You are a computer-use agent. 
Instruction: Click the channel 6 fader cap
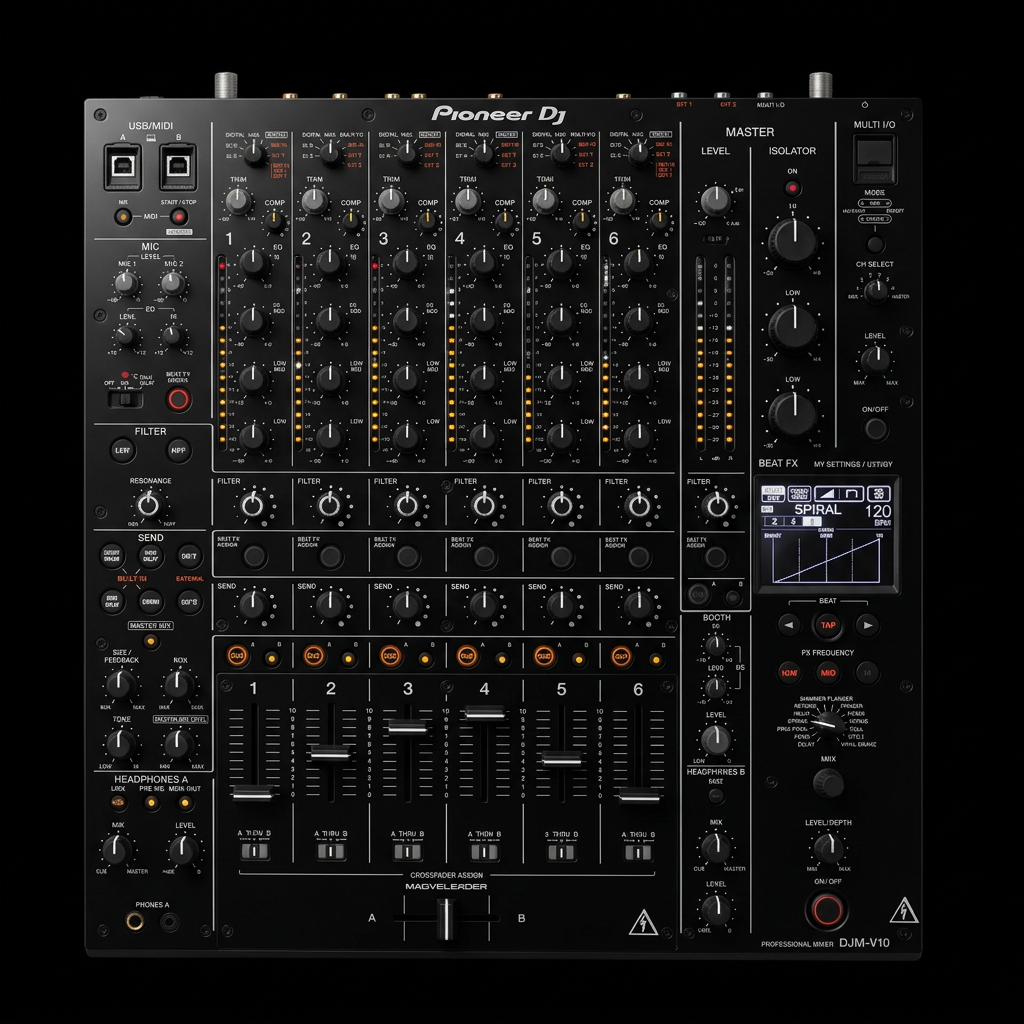coord(639,795)
